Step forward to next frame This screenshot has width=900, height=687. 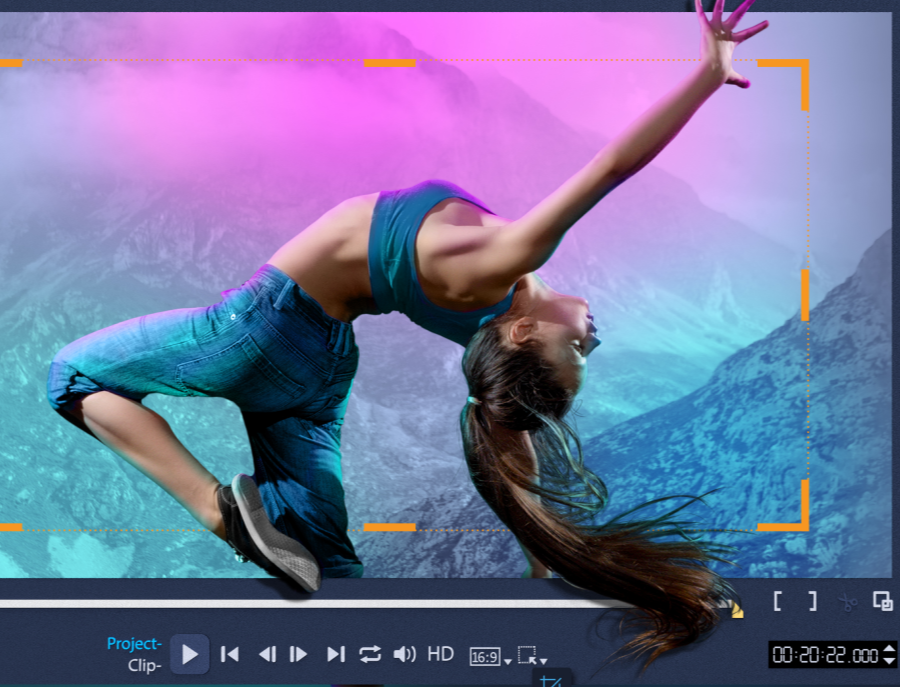298,654
